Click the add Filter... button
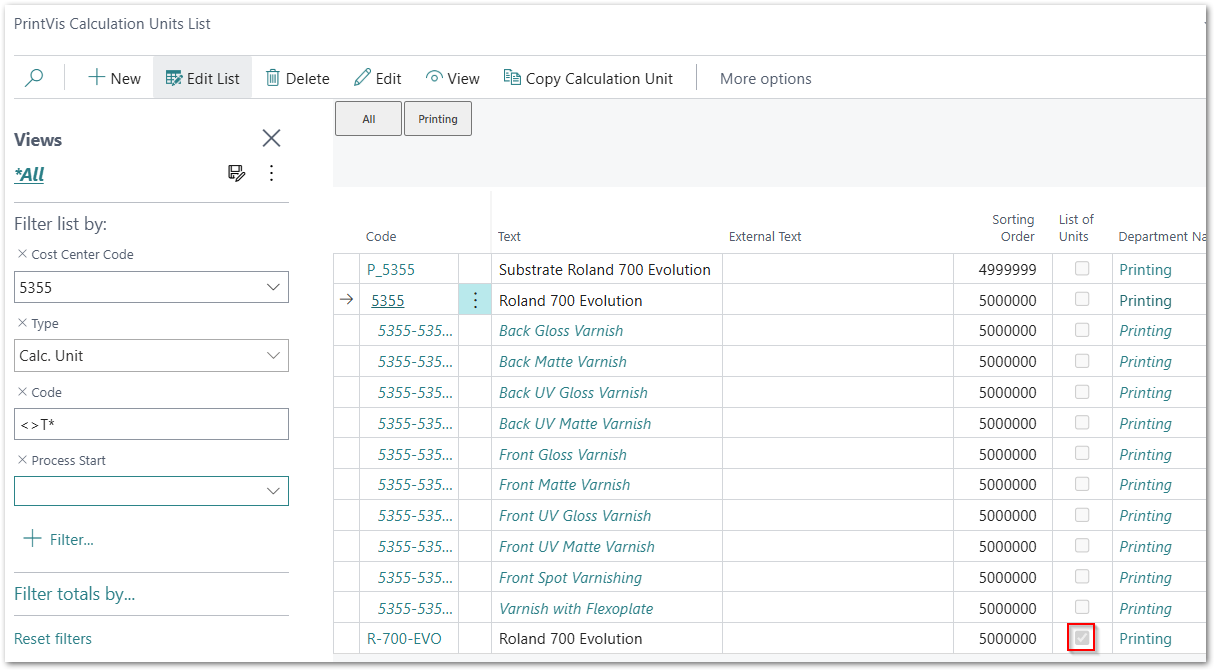This screenshot has height=671, width=1215. [x=58, y=539]
